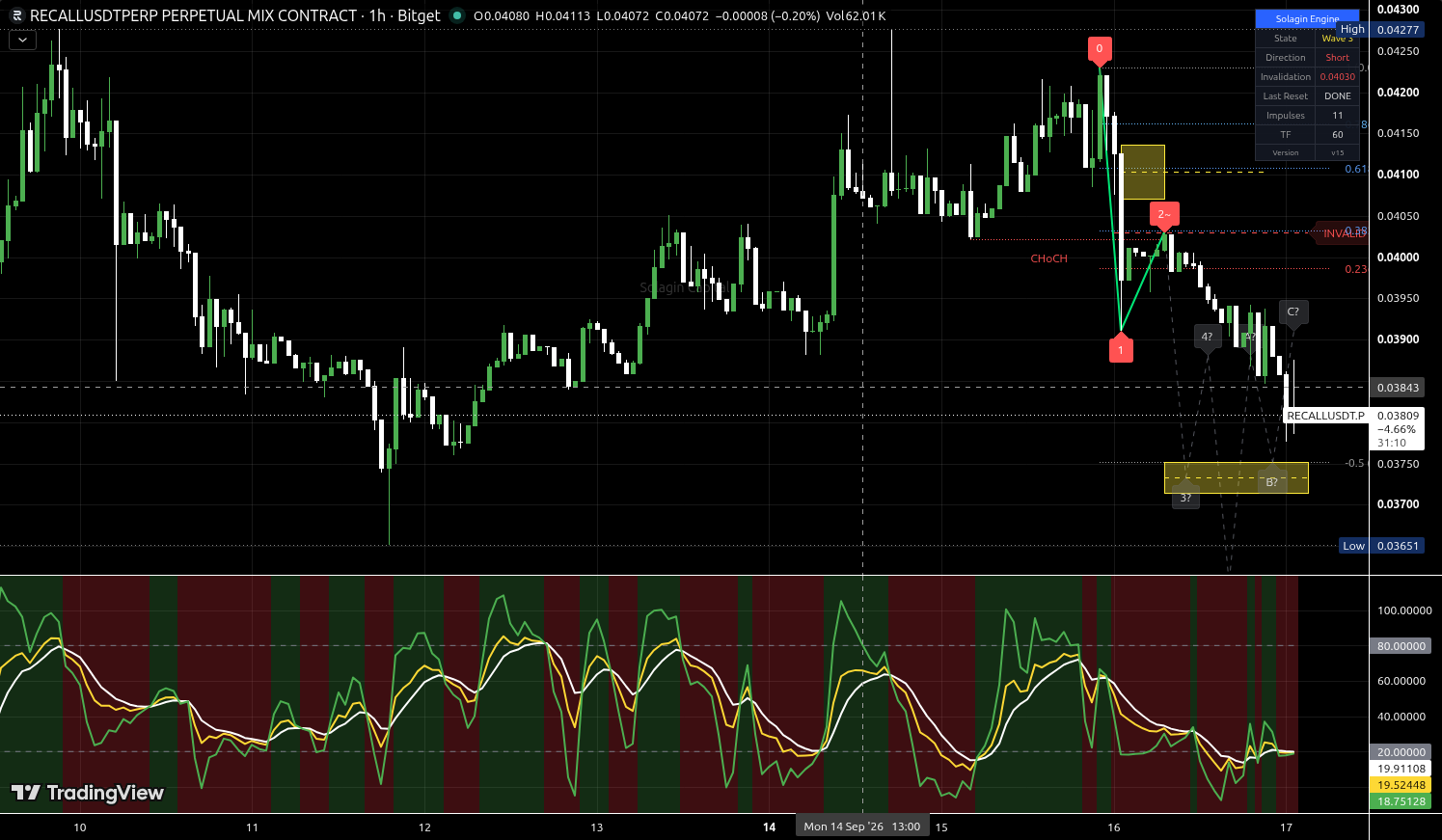1442x840 pixels.
Task: Click the TradingView logo
Action: pyautogui.click(x=88, y=793)
